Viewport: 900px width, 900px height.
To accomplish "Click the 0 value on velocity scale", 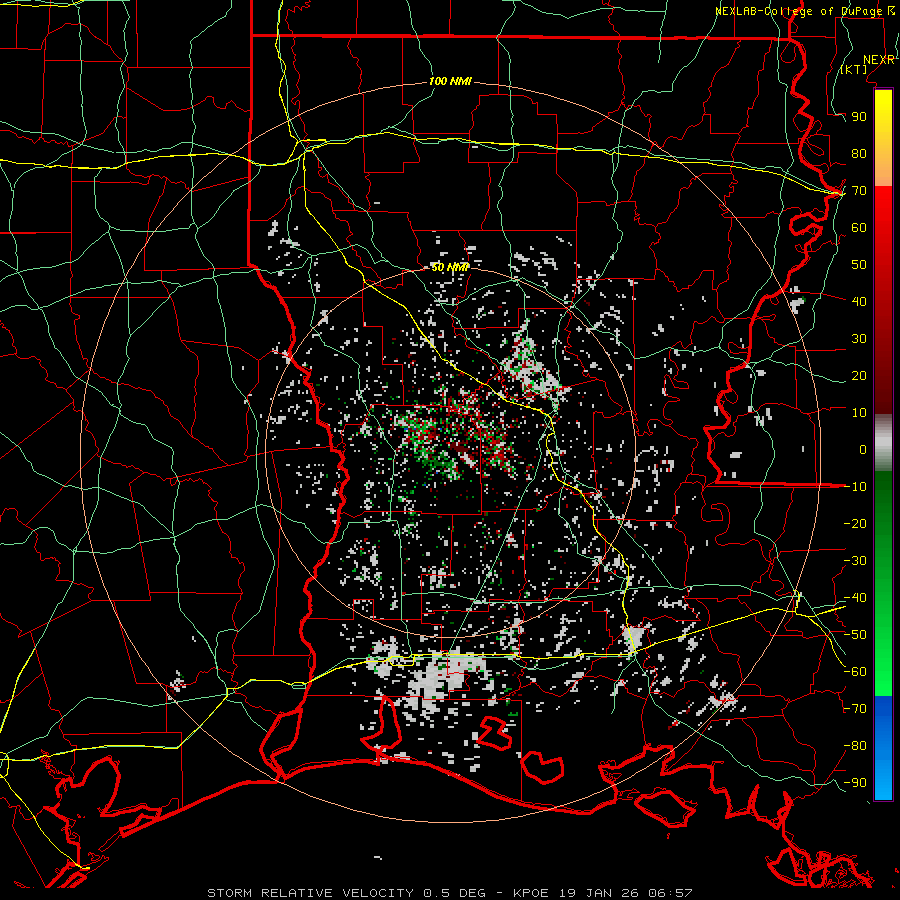I will (x=863, y=449).
